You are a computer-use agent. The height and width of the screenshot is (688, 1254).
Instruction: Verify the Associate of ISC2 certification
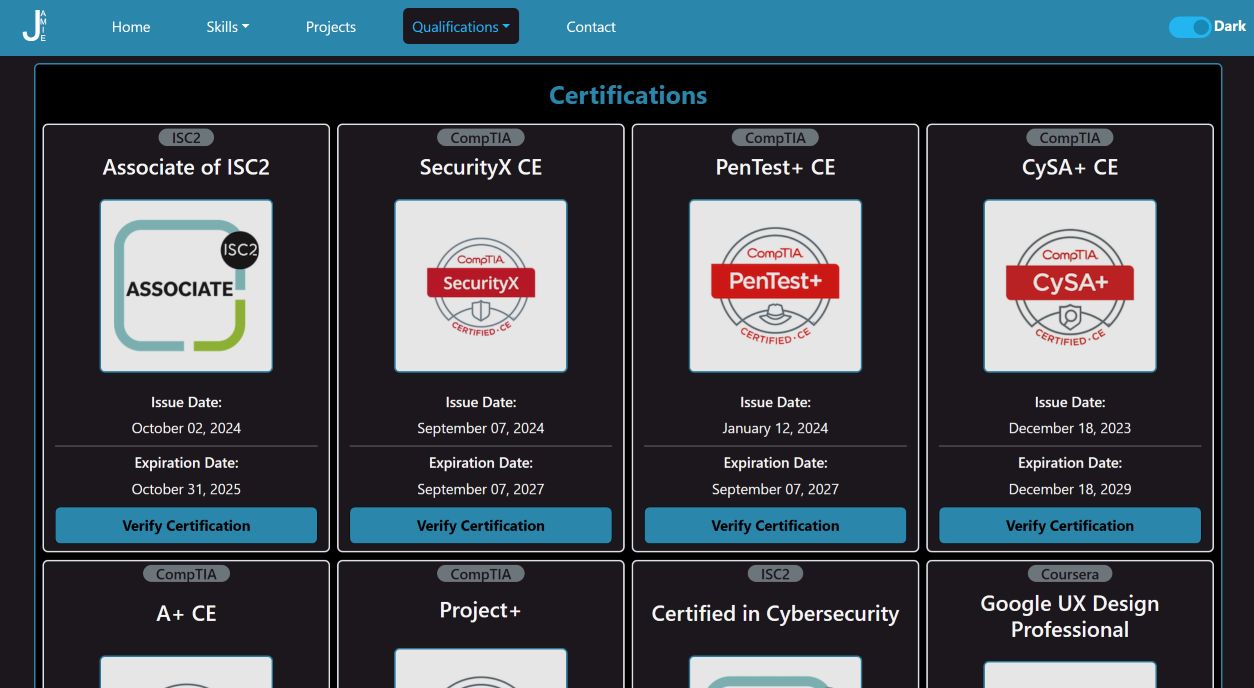tap(185, 525)
